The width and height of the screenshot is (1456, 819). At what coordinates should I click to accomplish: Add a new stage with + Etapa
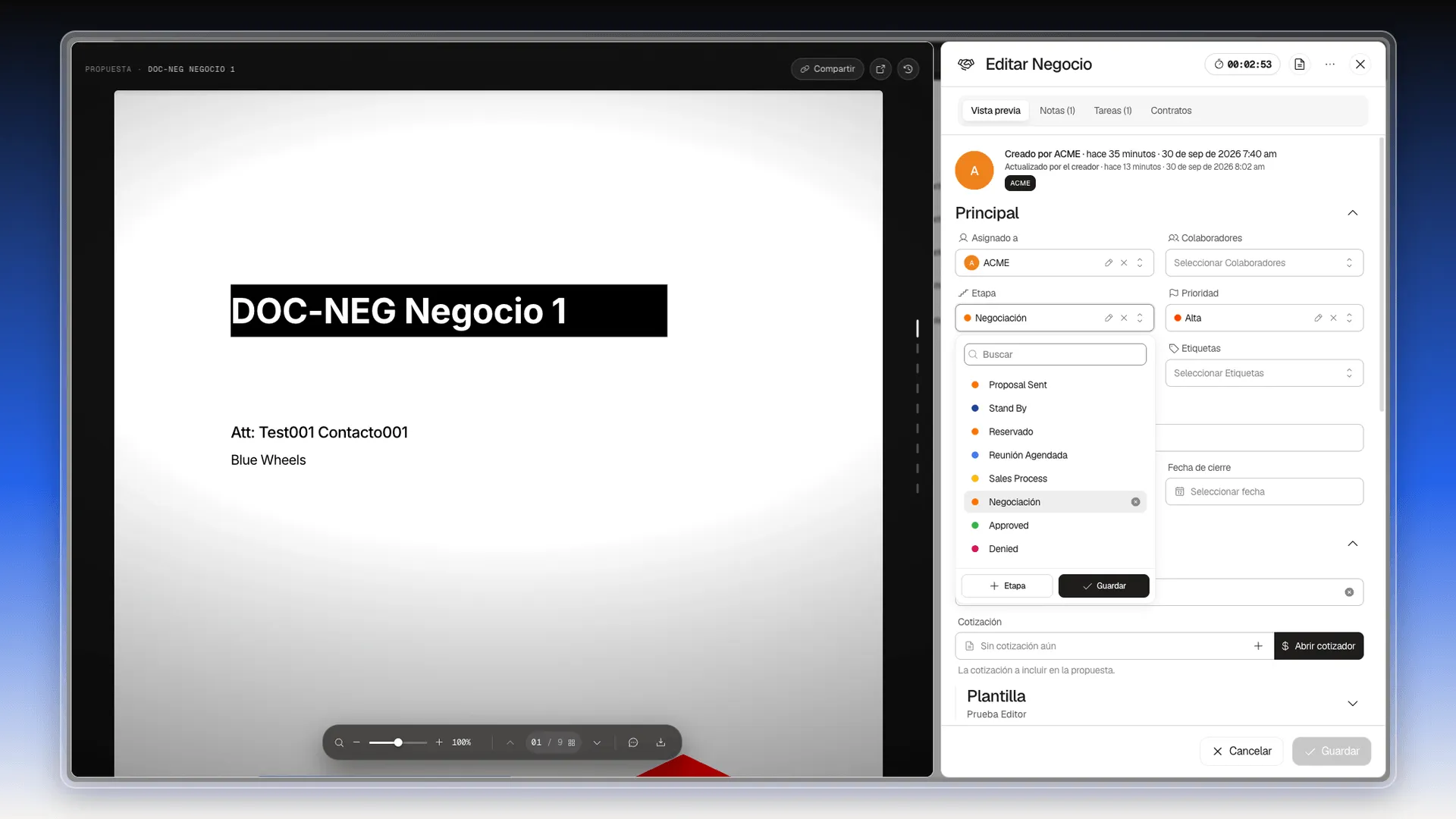(1007, 586)
